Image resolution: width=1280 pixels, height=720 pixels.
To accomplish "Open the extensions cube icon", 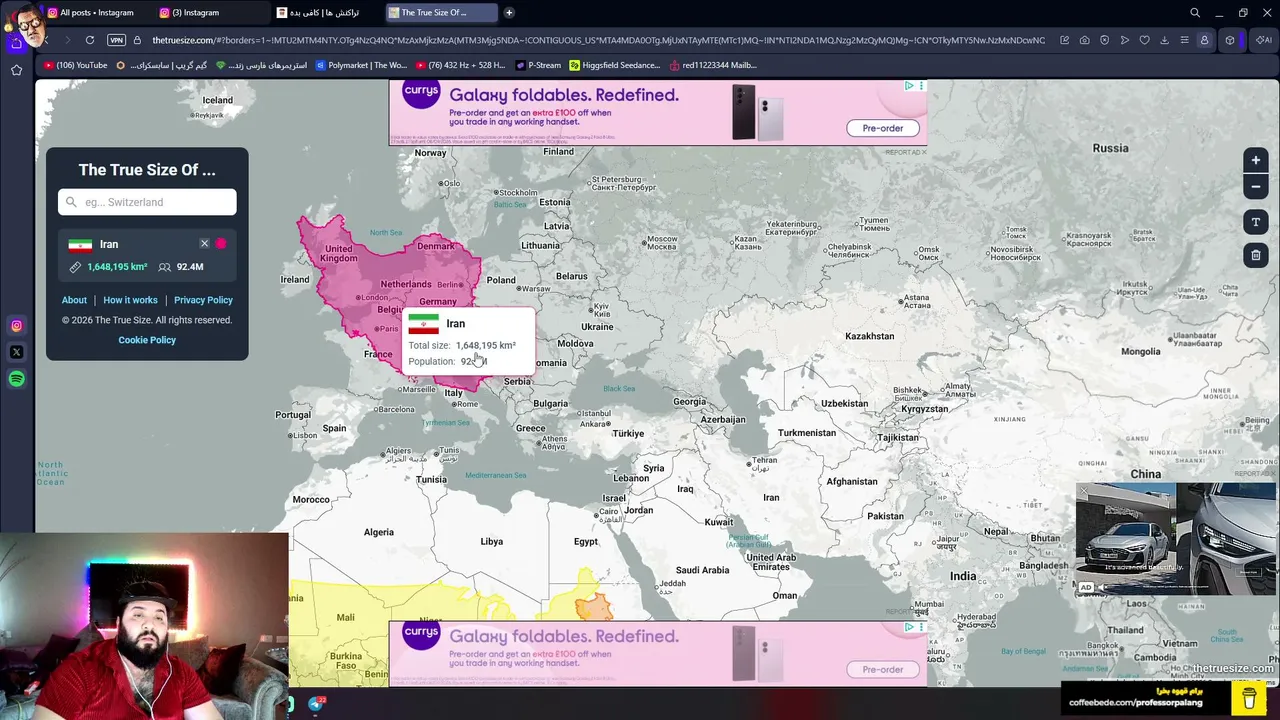I will click(1230, 40).
